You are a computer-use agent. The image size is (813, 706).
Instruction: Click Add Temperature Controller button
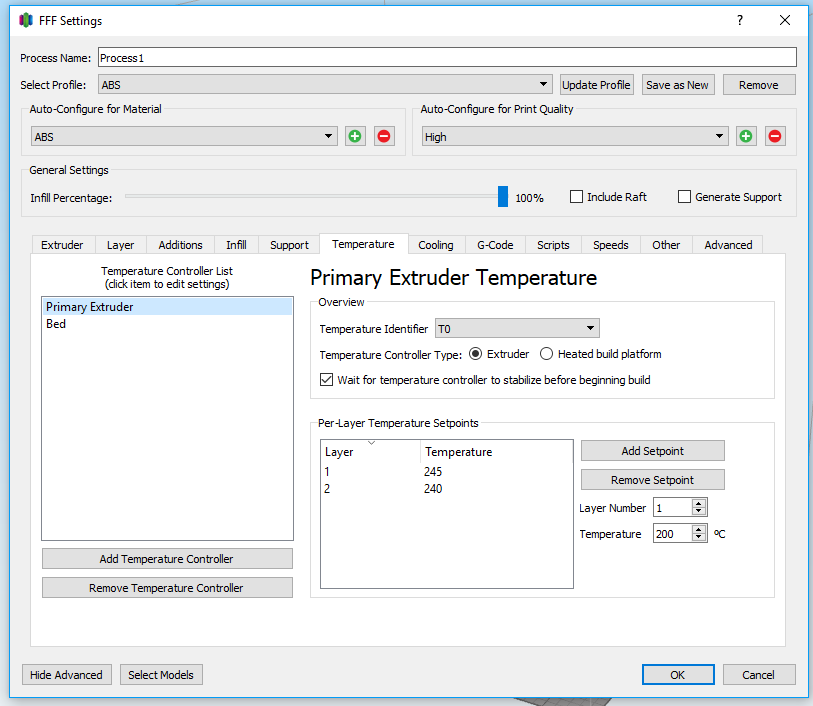tap(167, 559)
